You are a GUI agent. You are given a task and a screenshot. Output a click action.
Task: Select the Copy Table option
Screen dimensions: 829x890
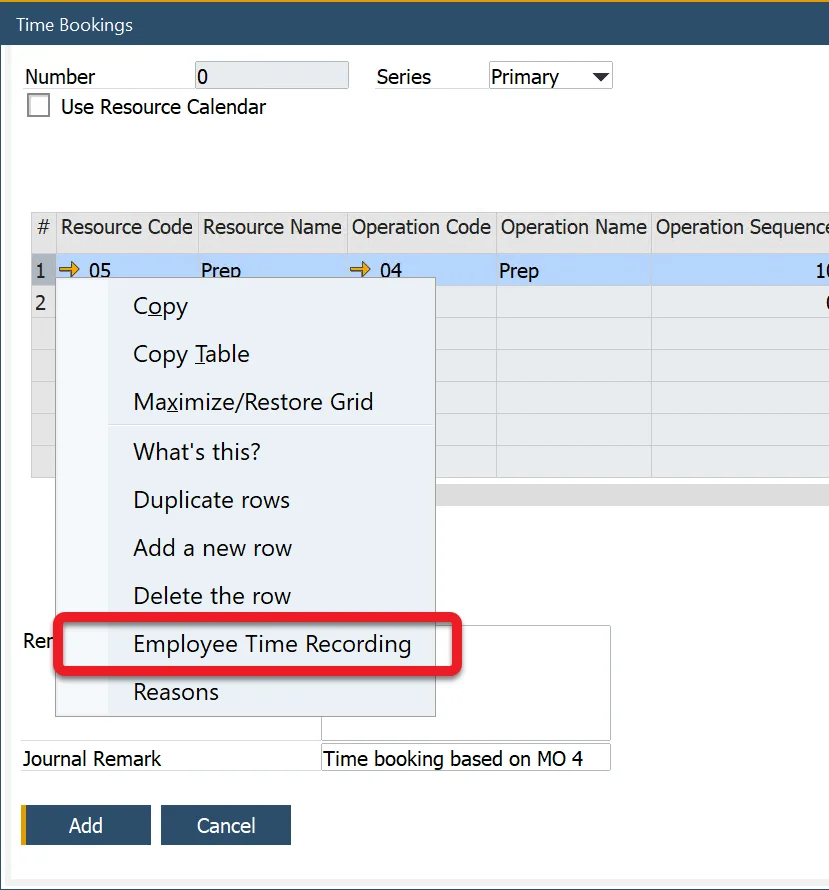click(190, 354)
